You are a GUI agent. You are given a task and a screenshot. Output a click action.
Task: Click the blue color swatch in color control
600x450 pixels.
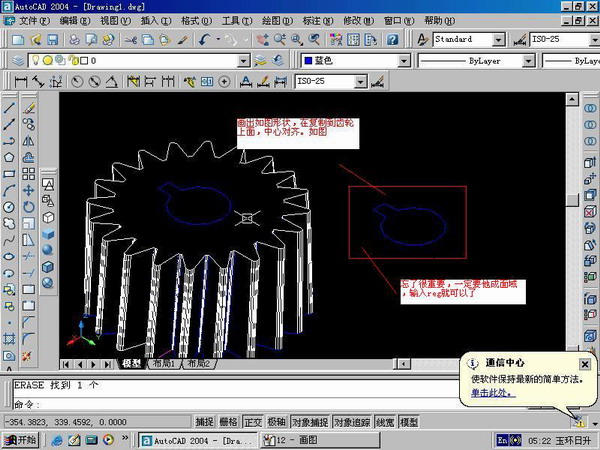pos(308,60)
